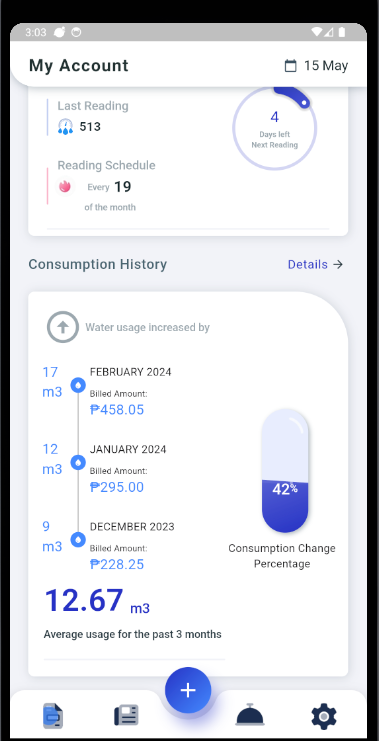Click the 42% consumption change capsule
The height and width of the screenshot is (741, 379).
coord(285,471)
